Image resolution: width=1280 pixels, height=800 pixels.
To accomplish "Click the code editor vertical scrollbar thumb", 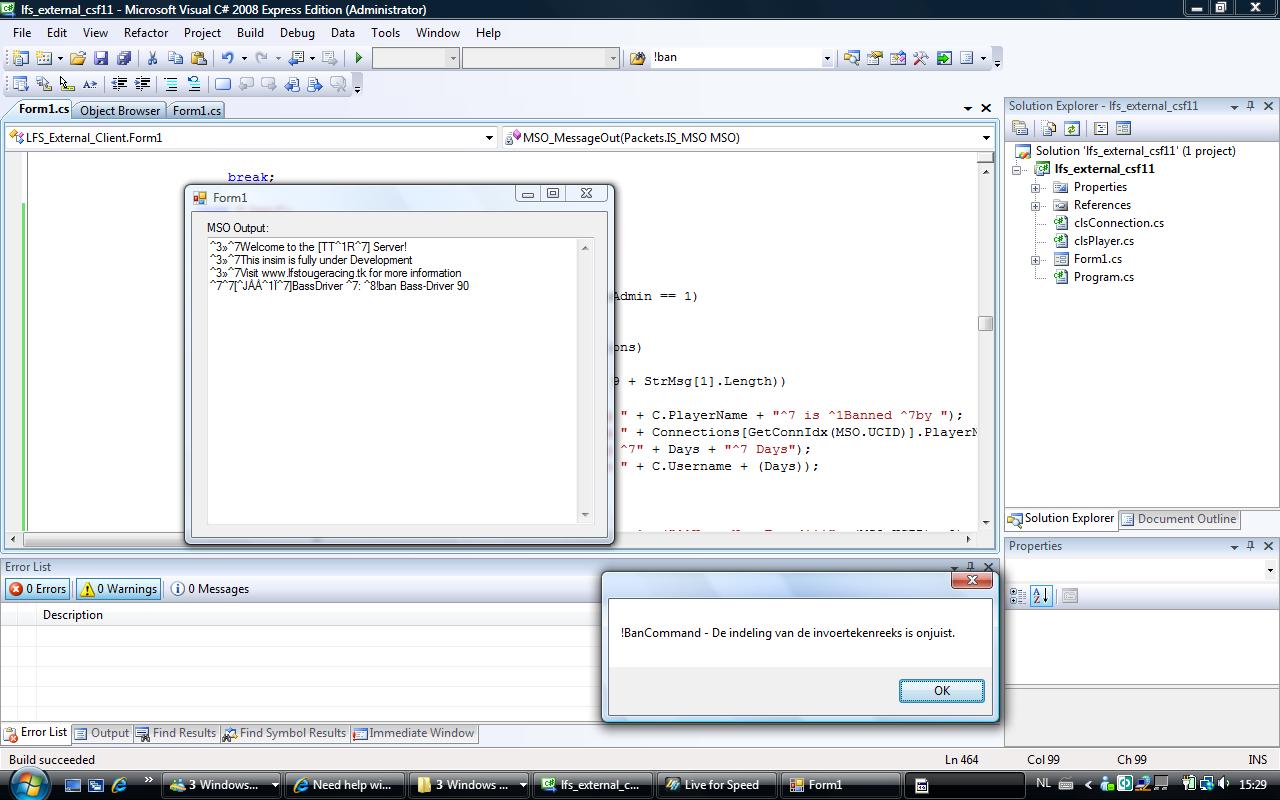I will (986, 323).
